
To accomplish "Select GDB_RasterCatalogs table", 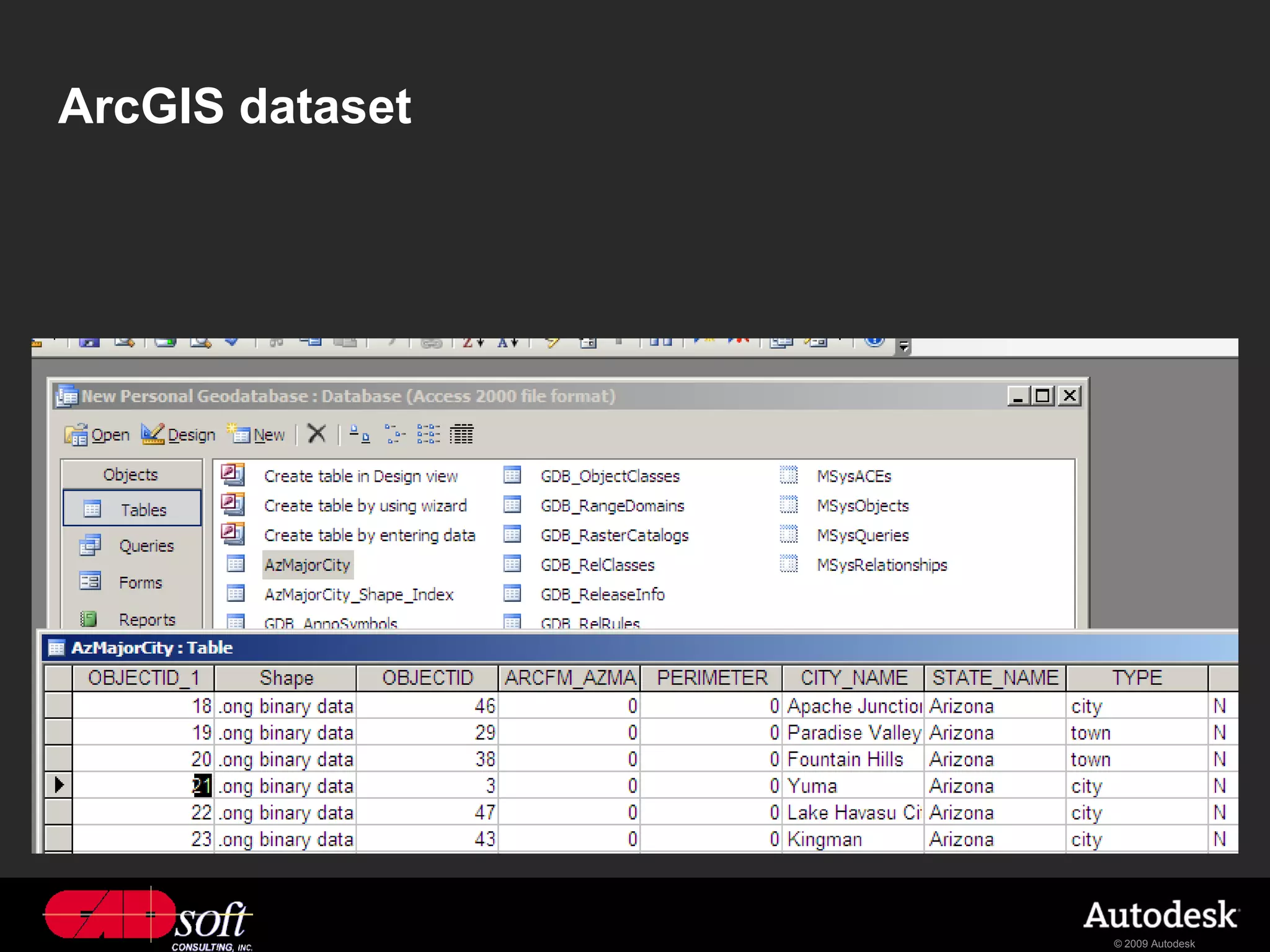I will pyautogui.click(x=615, y=535).
